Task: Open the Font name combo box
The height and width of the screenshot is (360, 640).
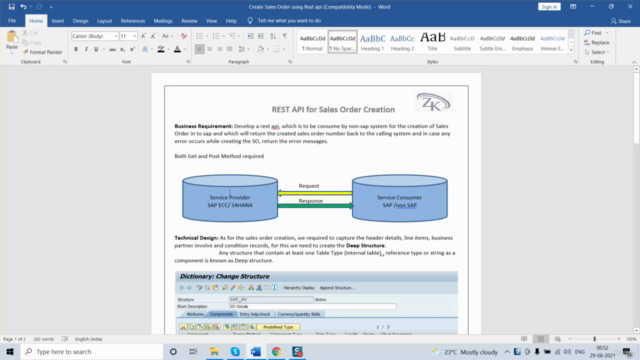Action: pyautogui.click(x=95, y=36)
